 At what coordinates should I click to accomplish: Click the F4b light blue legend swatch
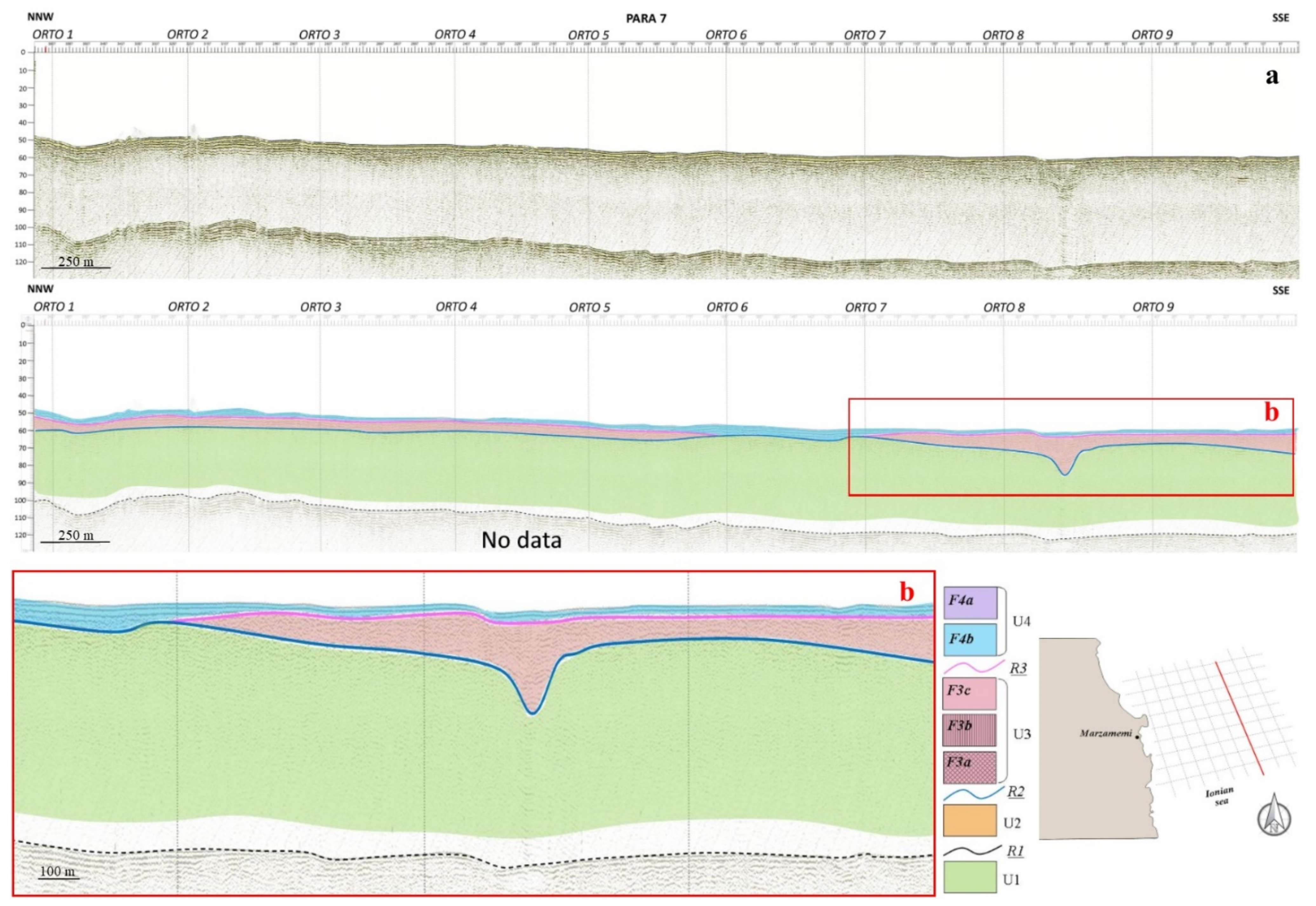pos(970,640)
